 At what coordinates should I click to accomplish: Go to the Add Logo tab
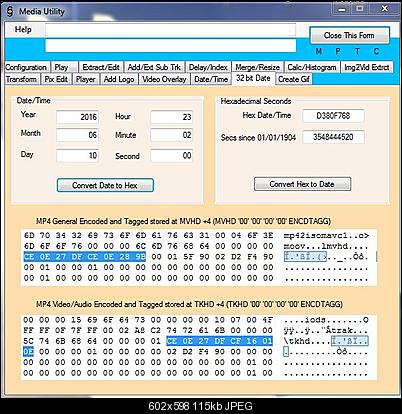click(x=119, y=79)
